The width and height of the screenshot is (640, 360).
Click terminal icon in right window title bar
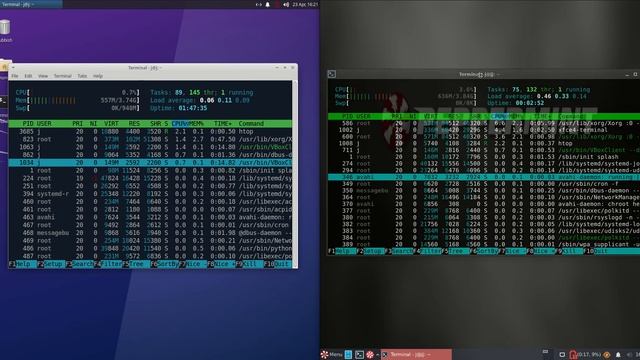(332, 74)
